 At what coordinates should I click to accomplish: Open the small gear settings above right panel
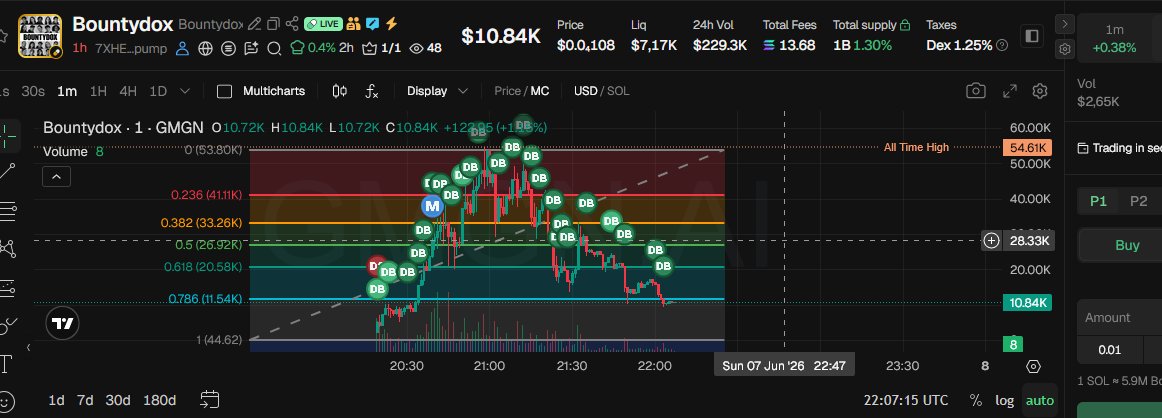click(1065, 49)
